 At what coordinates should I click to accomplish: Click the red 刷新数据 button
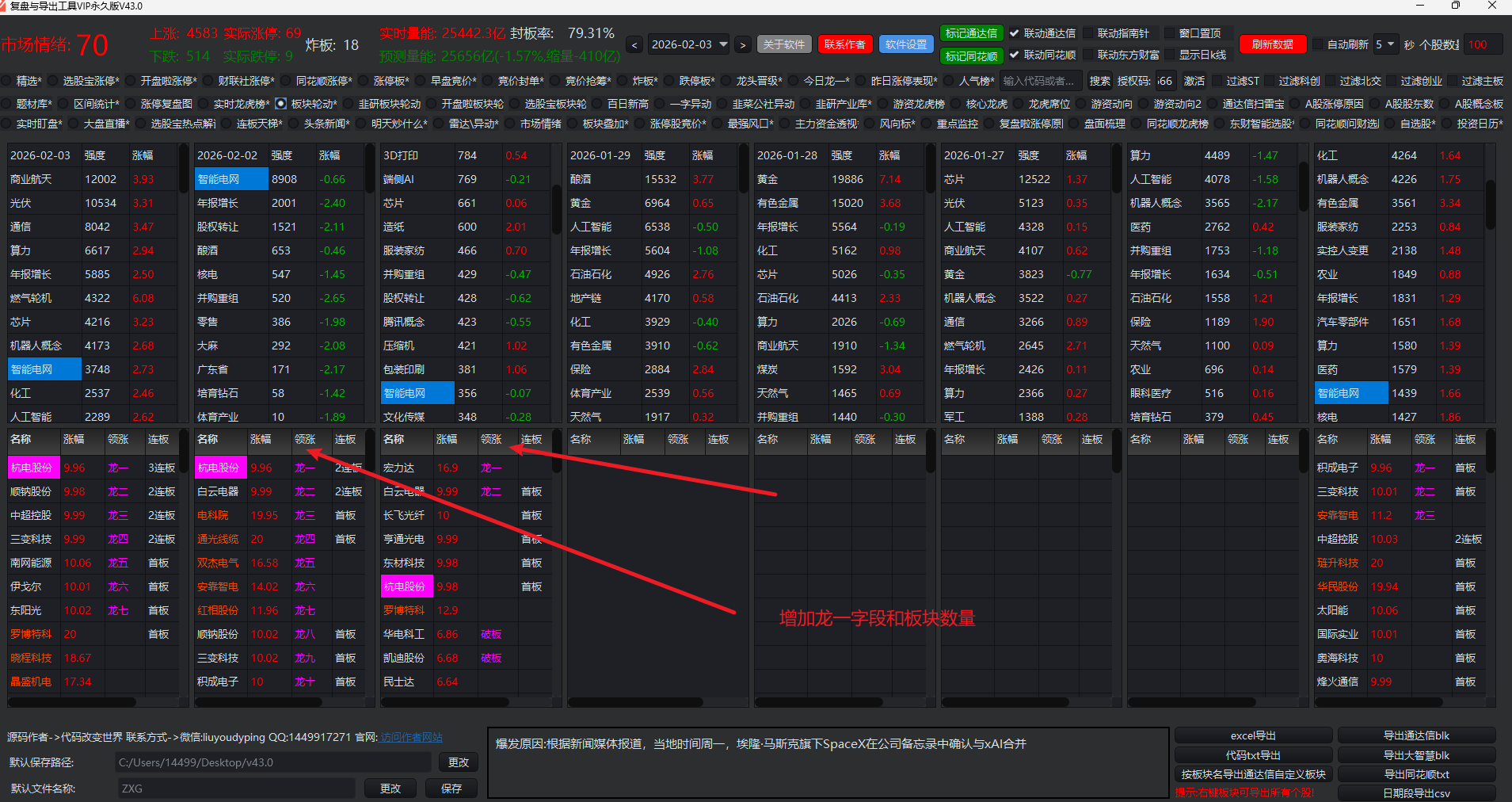tap(1272, 45)
